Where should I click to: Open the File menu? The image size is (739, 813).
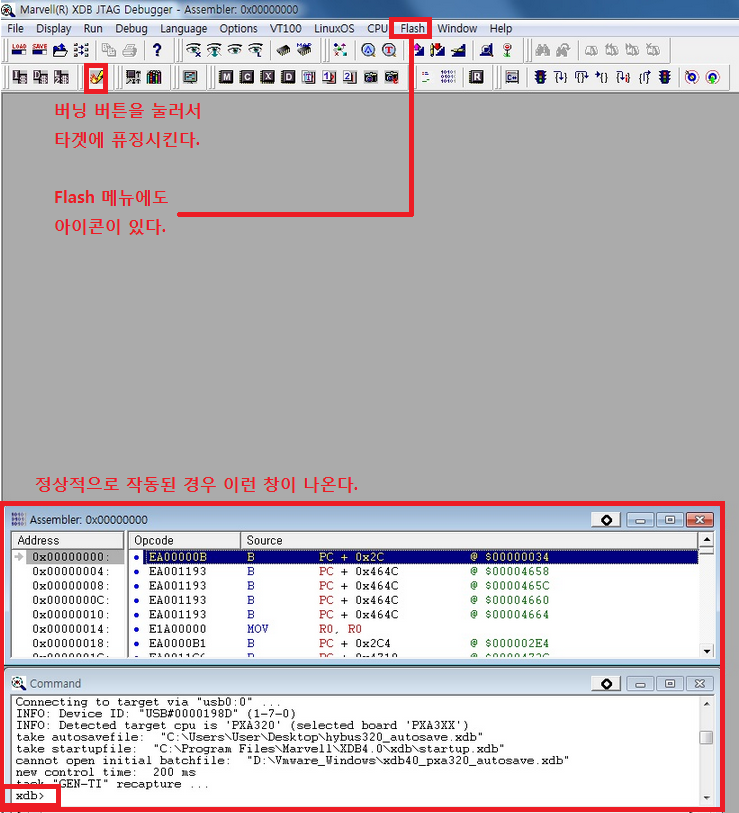pyautogui.click(x=15, y=29)
